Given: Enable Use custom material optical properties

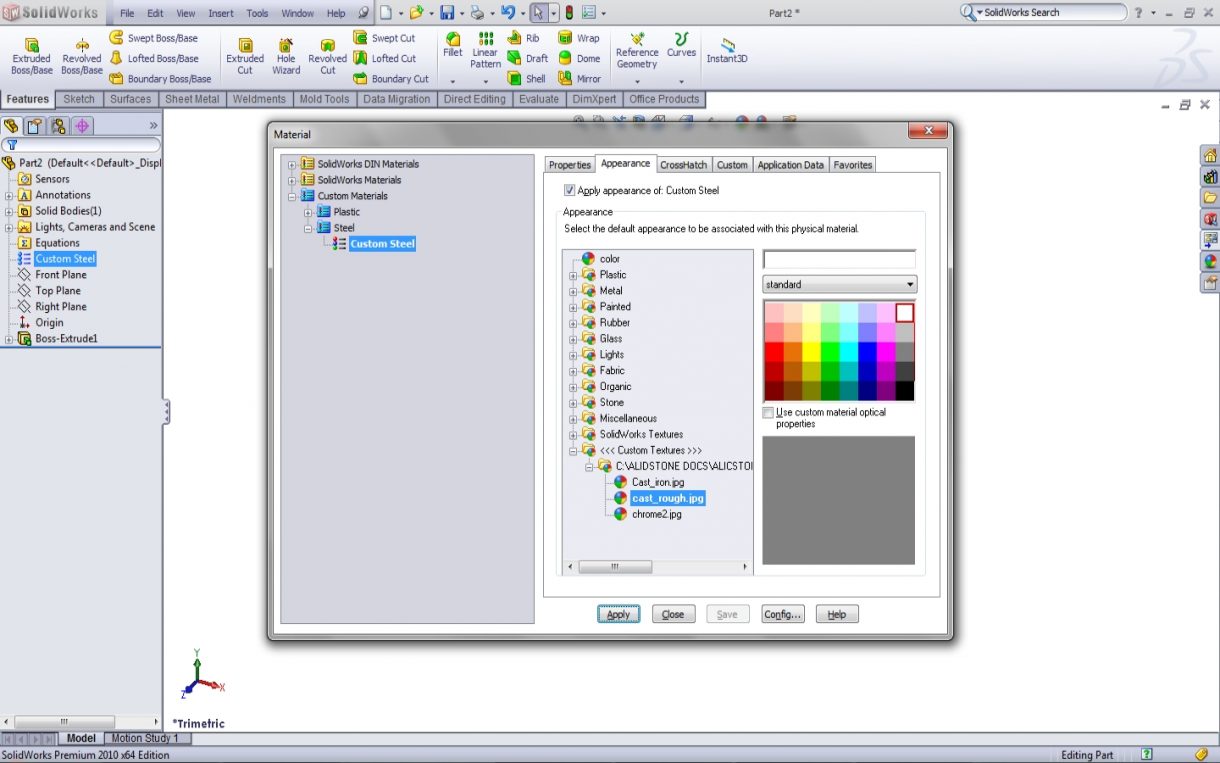Looking at the screenshot, I should (x=768, y=412).
